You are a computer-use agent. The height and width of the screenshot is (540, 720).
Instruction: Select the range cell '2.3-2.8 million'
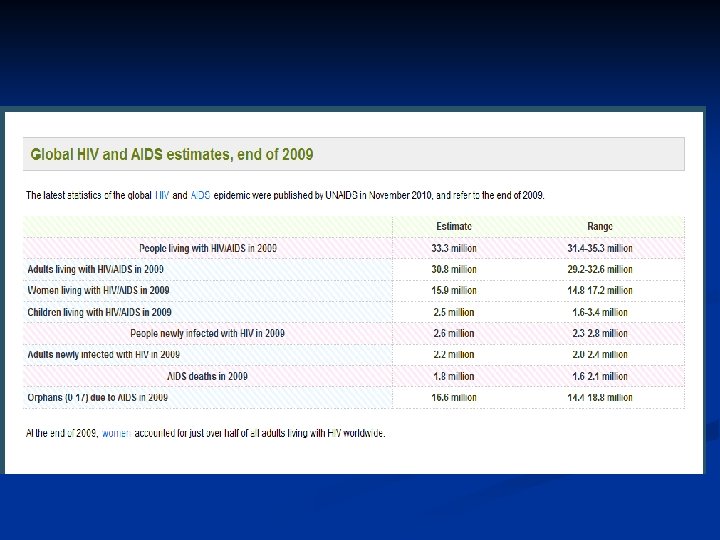tap(600, 333)
